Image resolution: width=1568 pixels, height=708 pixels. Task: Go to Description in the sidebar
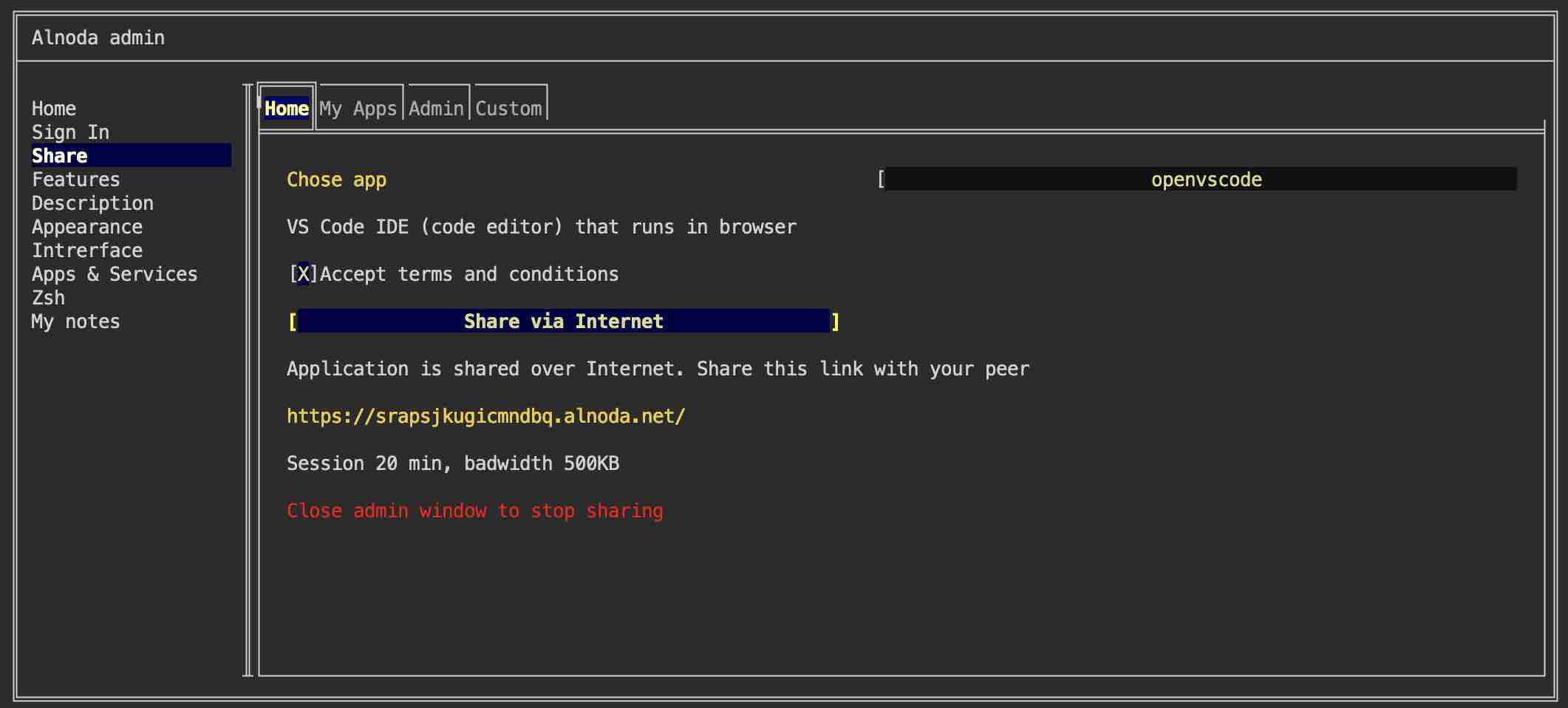(x=92, y=203)
